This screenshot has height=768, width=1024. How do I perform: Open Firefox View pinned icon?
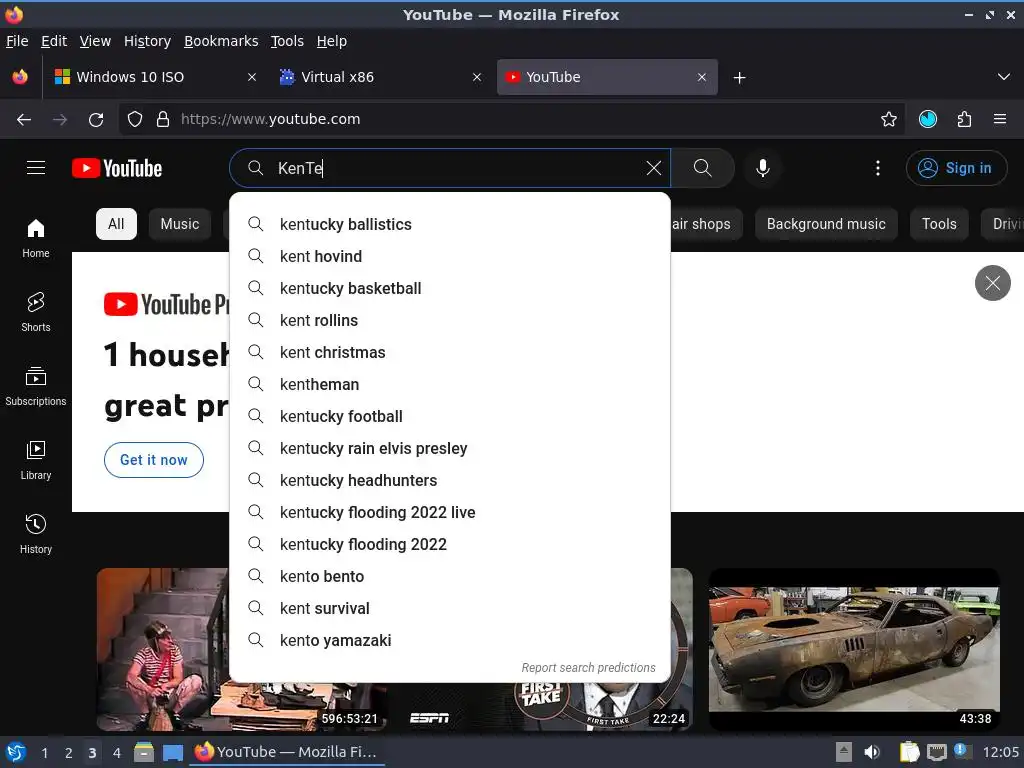(x=20, y=77)
